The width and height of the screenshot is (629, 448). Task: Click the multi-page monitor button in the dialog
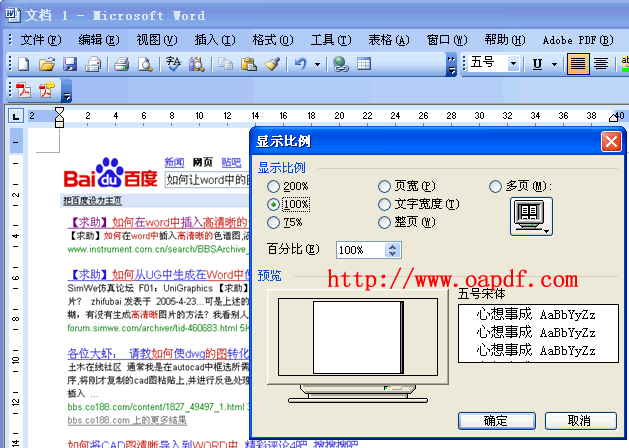click(531, 216)
